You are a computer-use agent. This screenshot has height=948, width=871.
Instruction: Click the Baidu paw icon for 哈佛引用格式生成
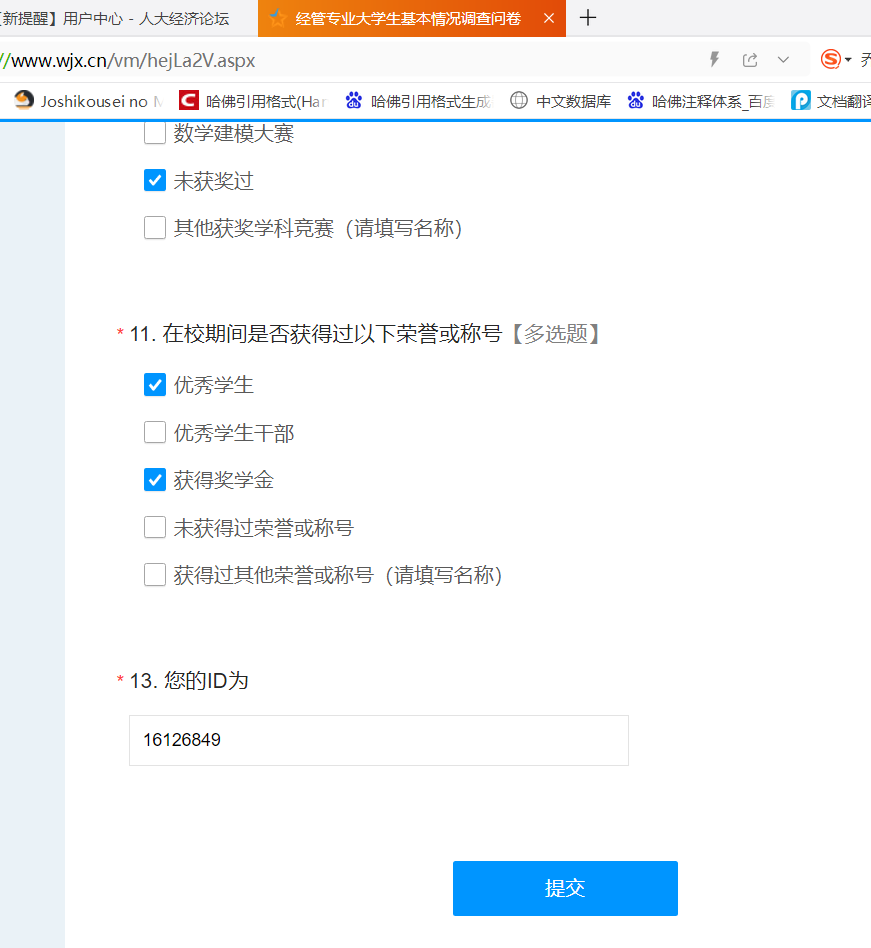pyautogui.click(x=354, y=100)
